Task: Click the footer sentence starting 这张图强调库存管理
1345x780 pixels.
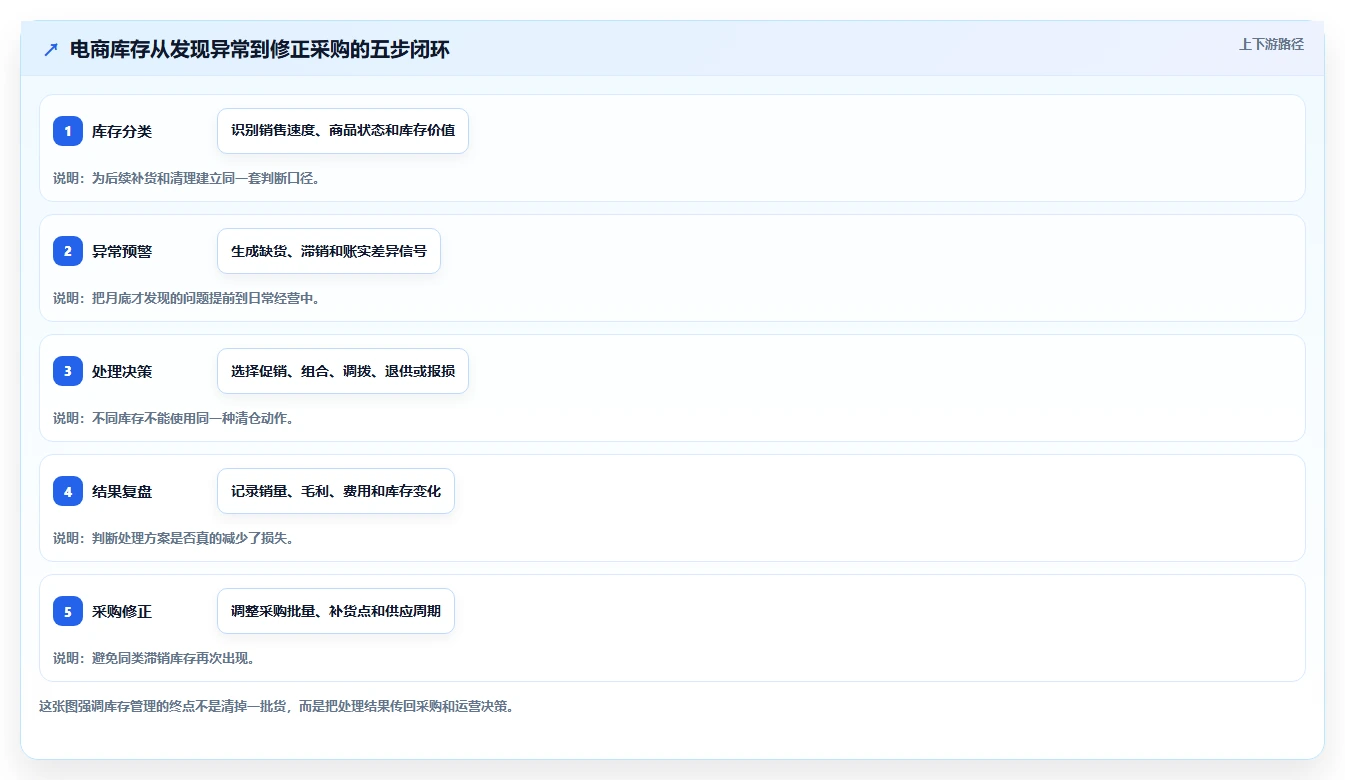Action: tap(276, 706)
